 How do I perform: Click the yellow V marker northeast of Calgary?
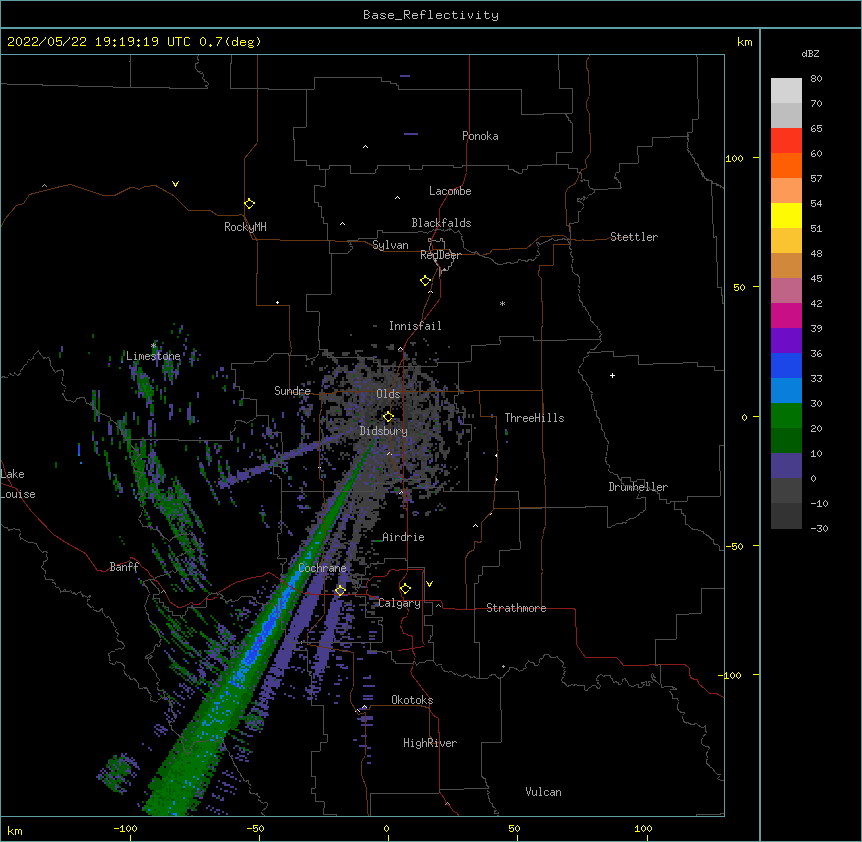pos(429,584)
